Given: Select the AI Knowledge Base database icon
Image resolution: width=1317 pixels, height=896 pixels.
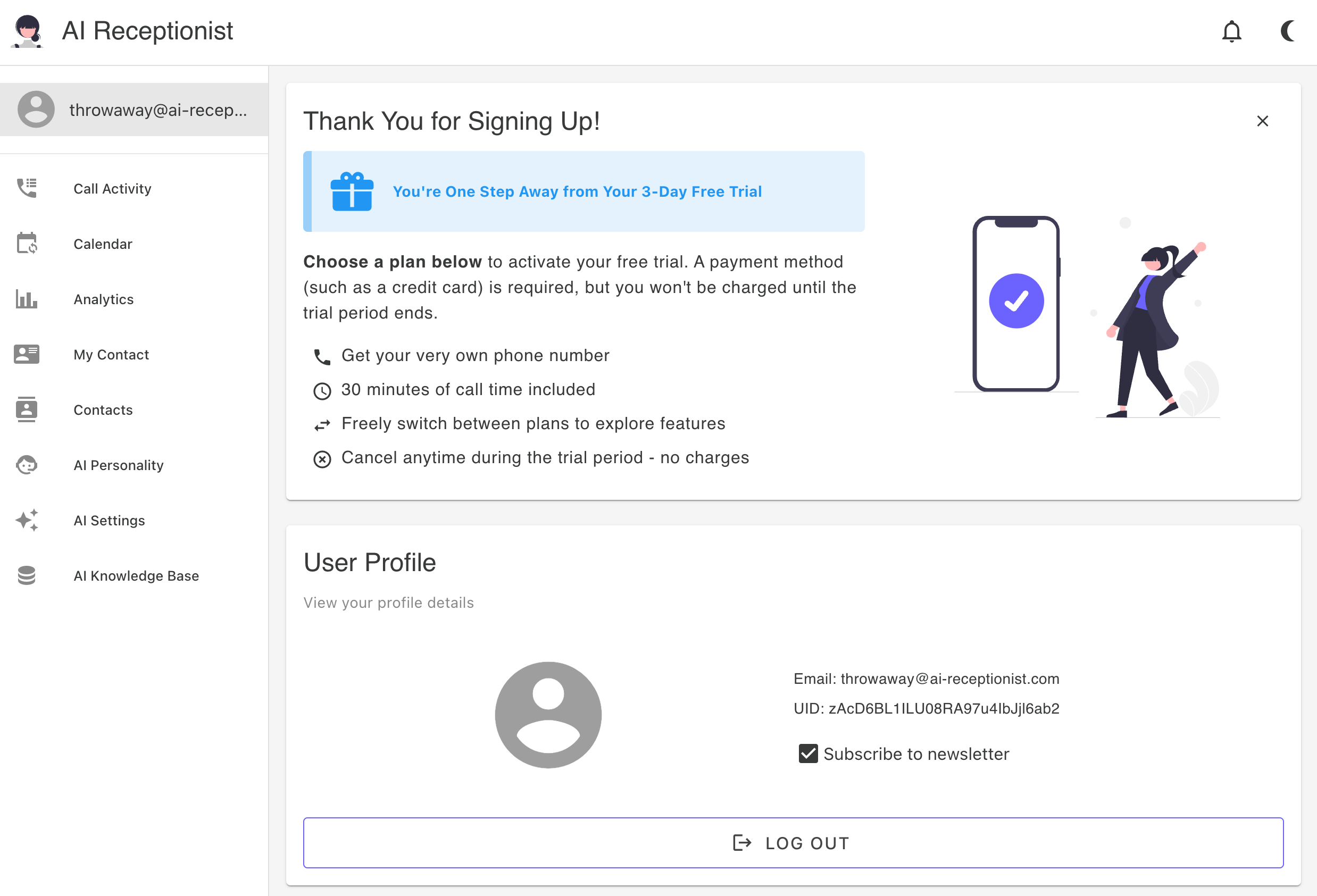Looking at the screenshot, I should (x=27, y=575).
